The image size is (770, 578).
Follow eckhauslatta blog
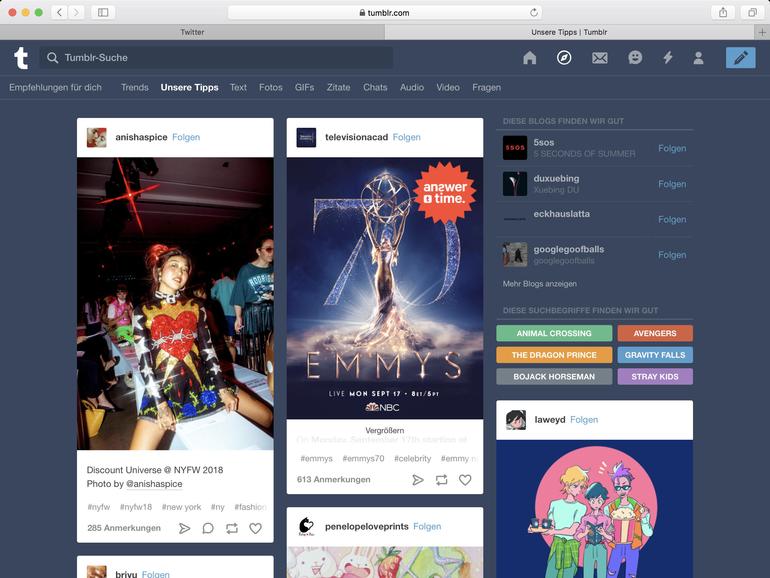(672, 220)
